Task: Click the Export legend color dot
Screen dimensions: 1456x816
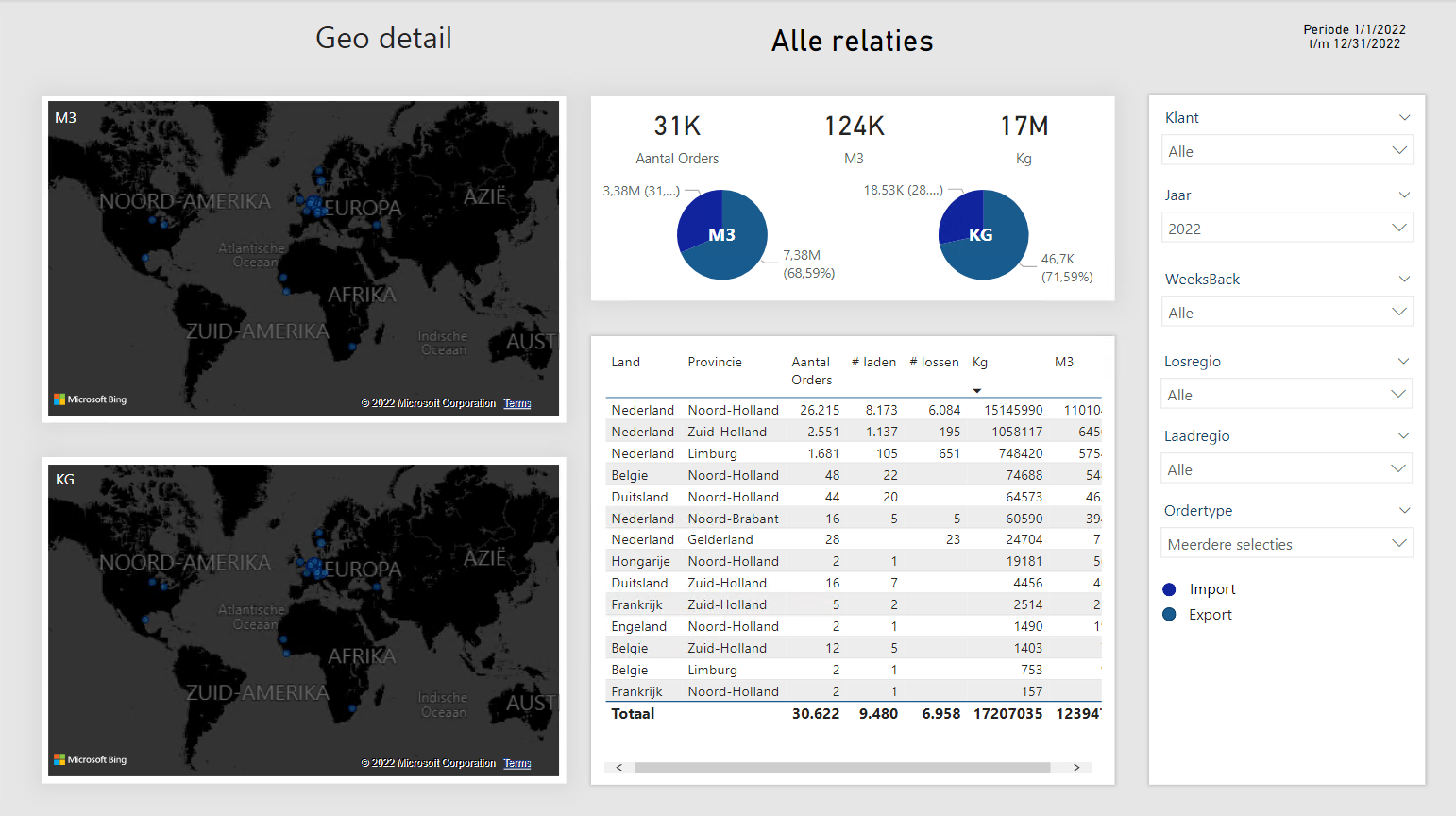Action: click(x=1169, y=615)
